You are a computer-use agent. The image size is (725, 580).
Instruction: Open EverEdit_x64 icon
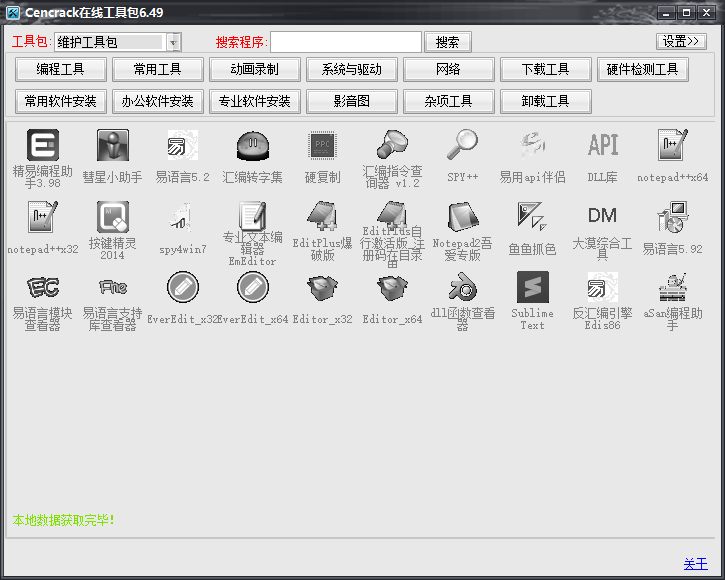[x=252, y=287]
